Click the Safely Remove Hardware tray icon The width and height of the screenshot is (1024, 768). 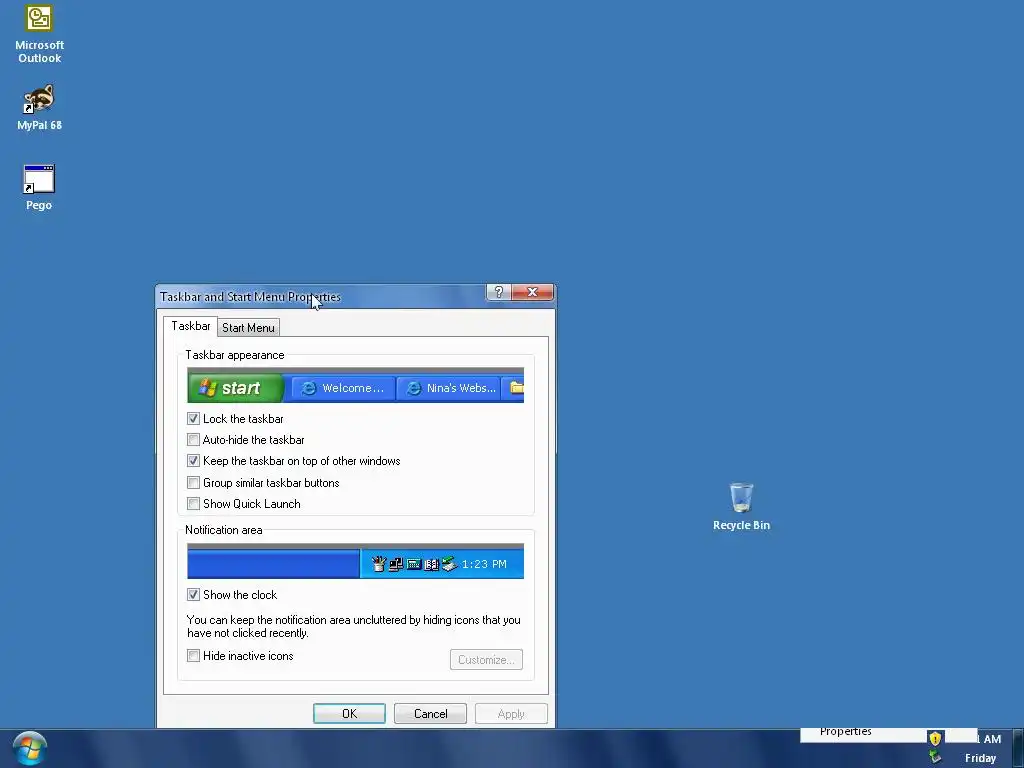(x=935, y=757)
